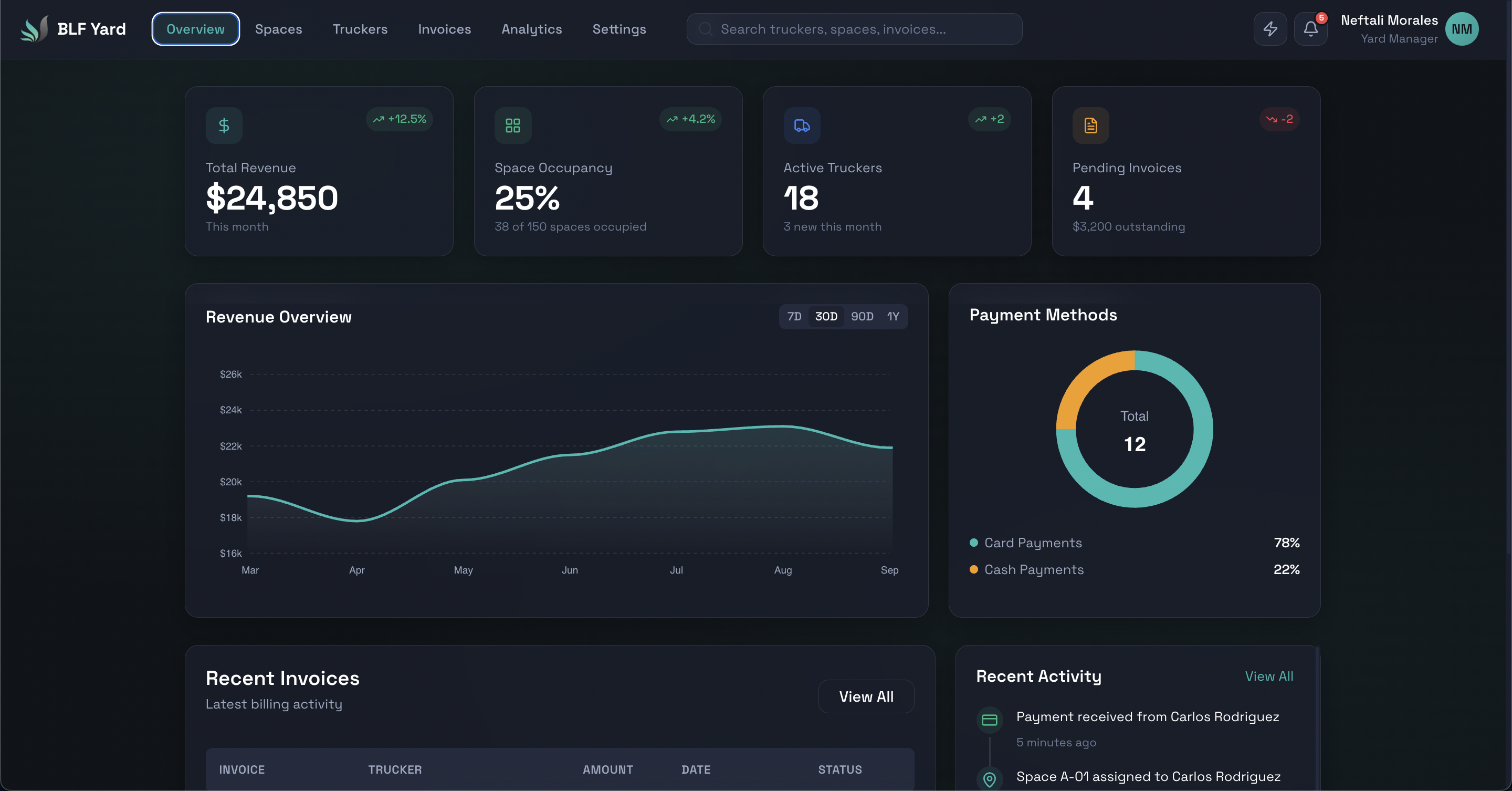Open the NM profile avatar menu
Image resolution: width=1512 pixels, height=791 pixels.
click(x=1462, y=28)
